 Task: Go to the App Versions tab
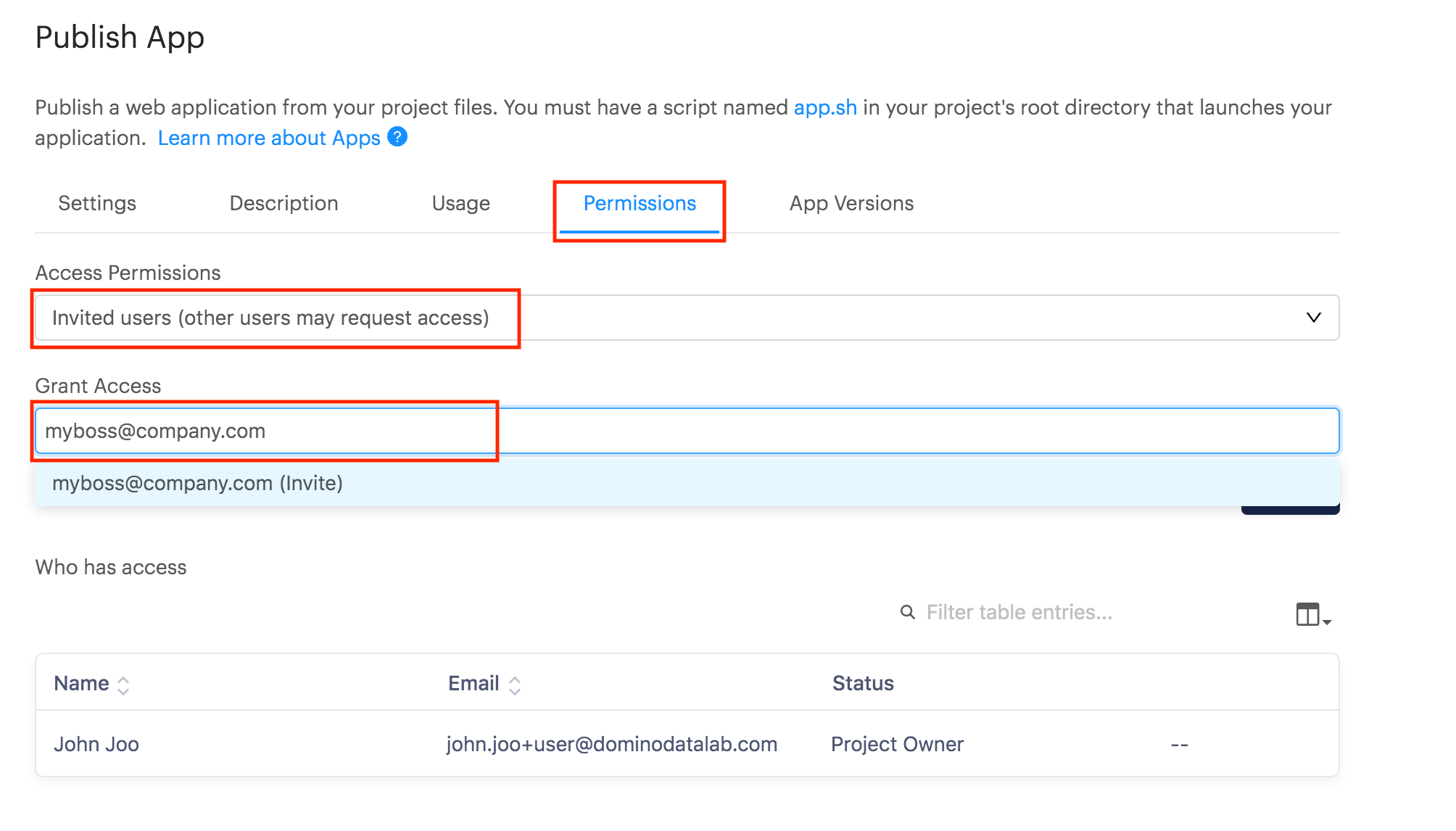click(851, 203)
